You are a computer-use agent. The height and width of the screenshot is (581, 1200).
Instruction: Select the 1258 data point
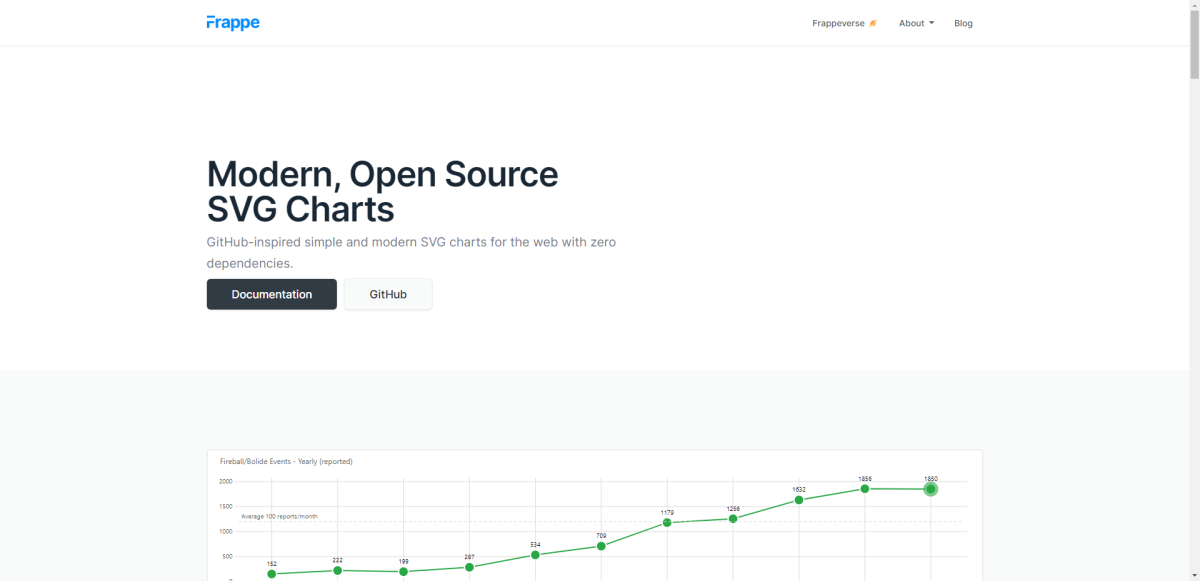(733, 518)
